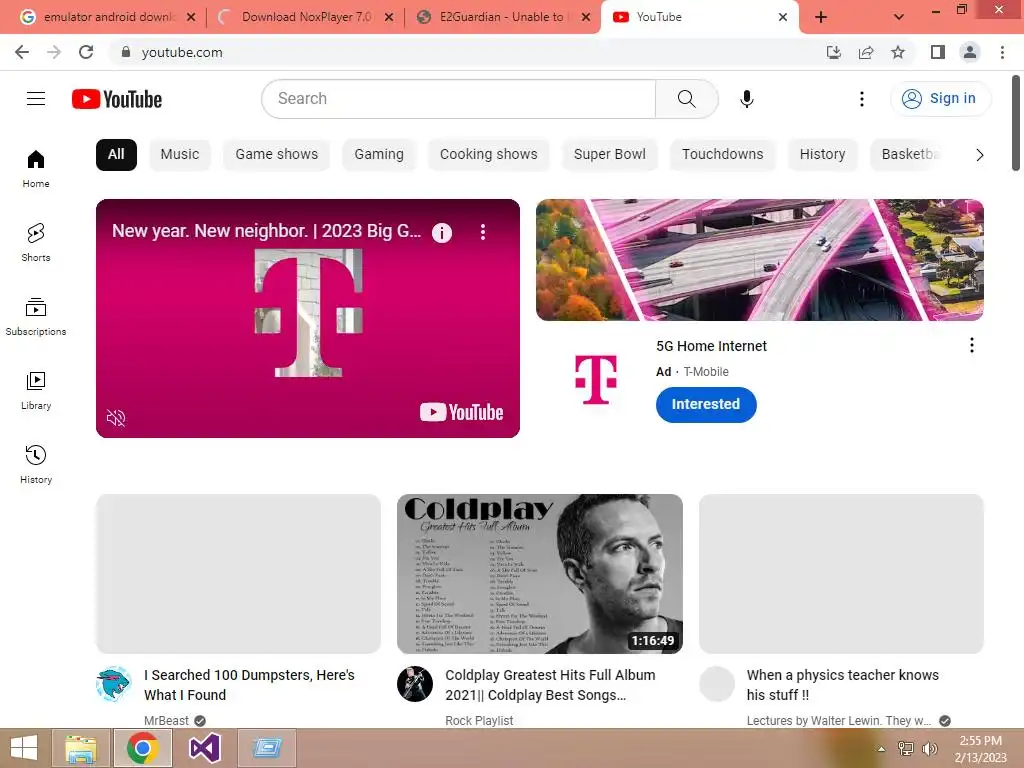Click T-Mobile logo avatar in ad
This screenshot has width=1024, height=768.
(x=596, y=379)
